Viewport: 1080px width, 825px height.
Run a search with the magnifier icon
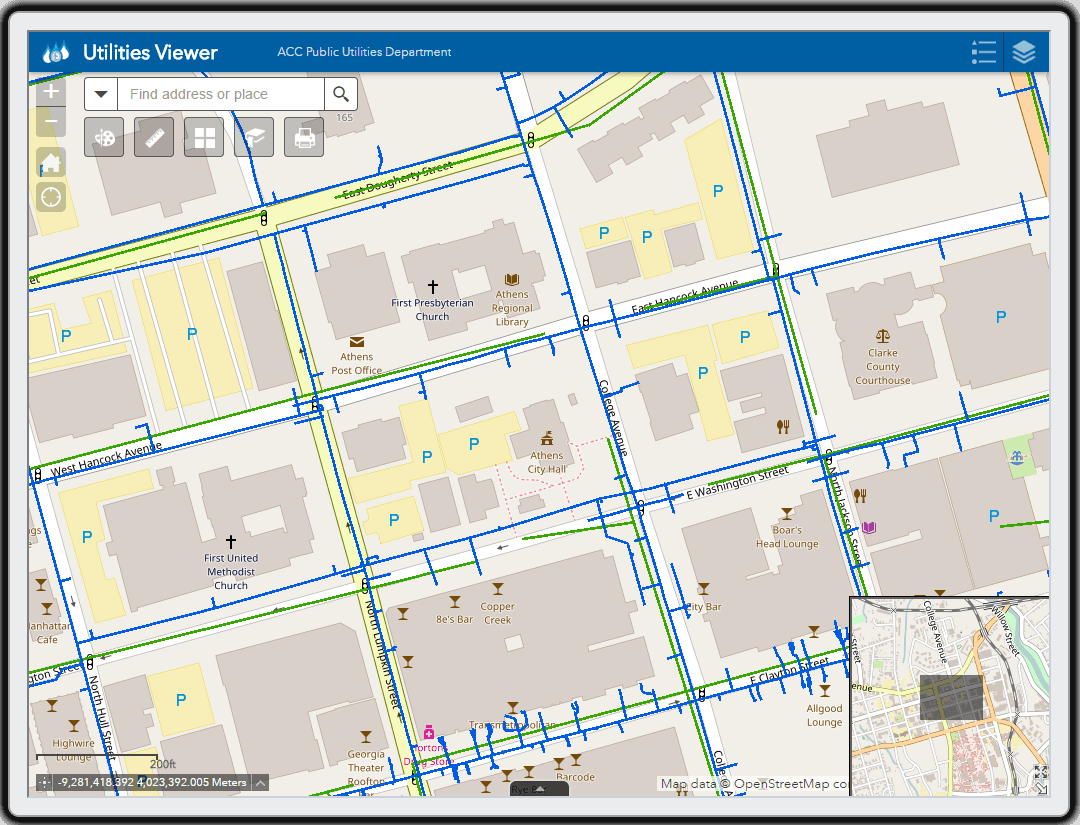(341, 93)
